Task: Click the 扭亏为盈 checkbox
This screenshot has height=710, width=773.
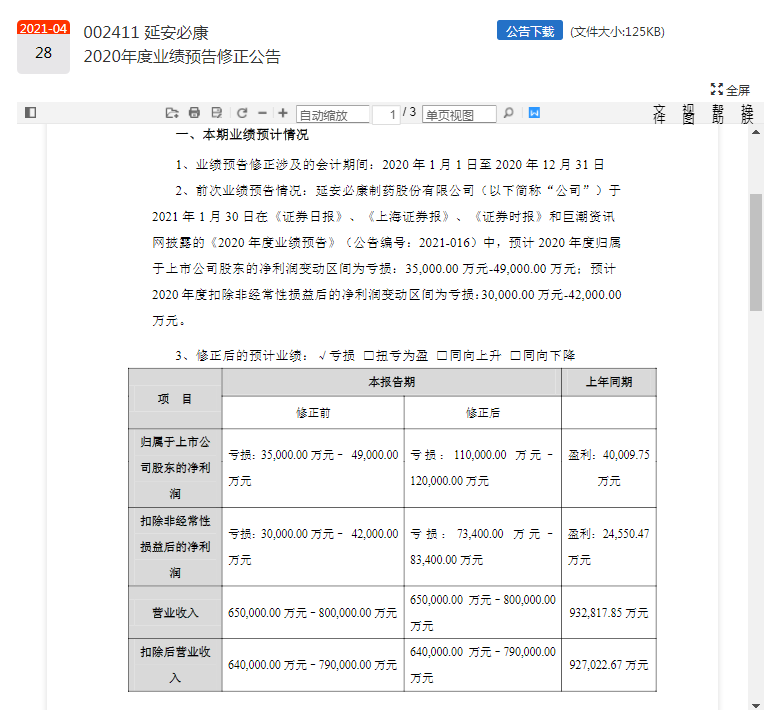Action: tap(368, 355)
